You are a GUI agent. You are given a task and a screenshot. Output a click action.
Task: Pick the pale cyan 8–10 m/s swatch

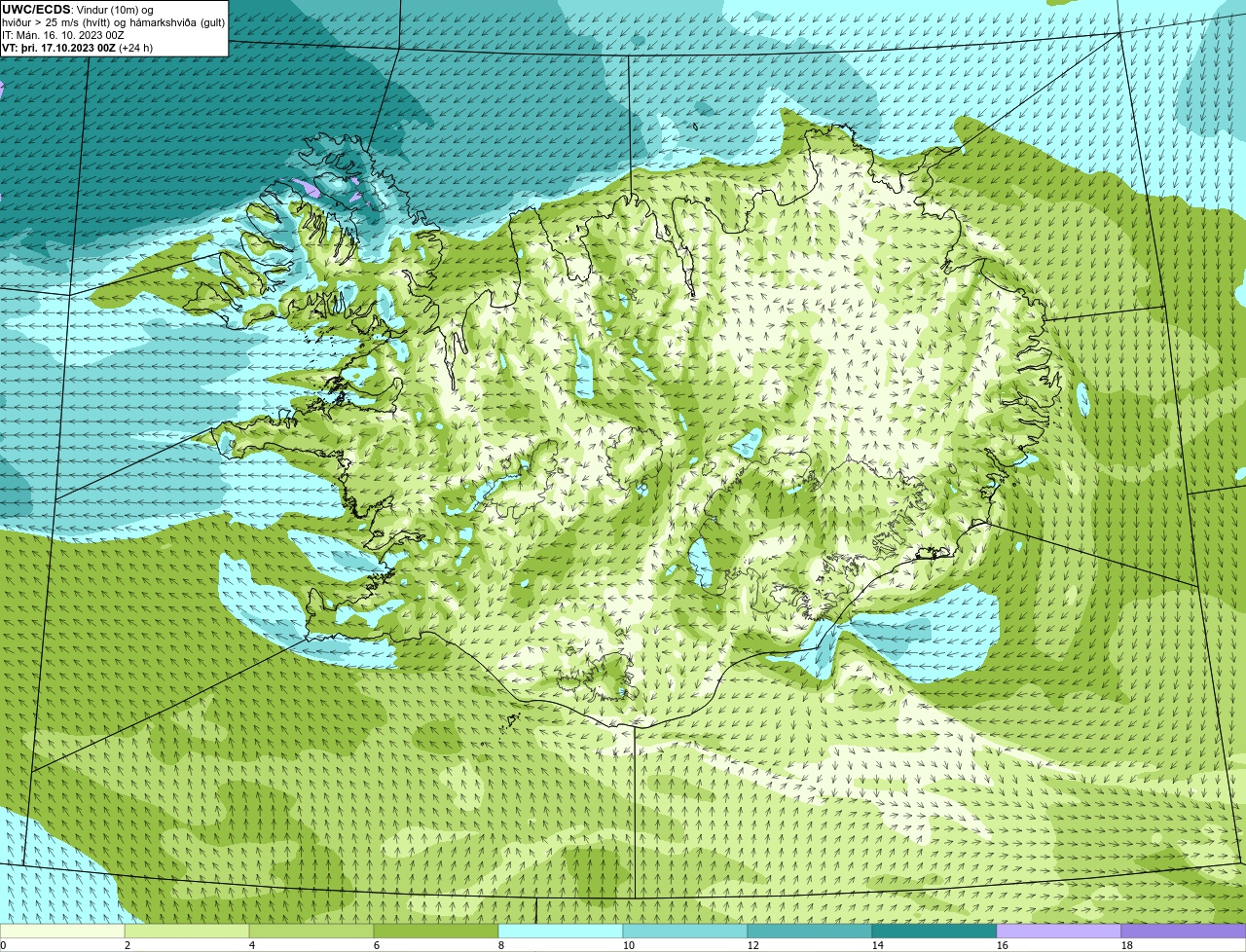[561, 932]
